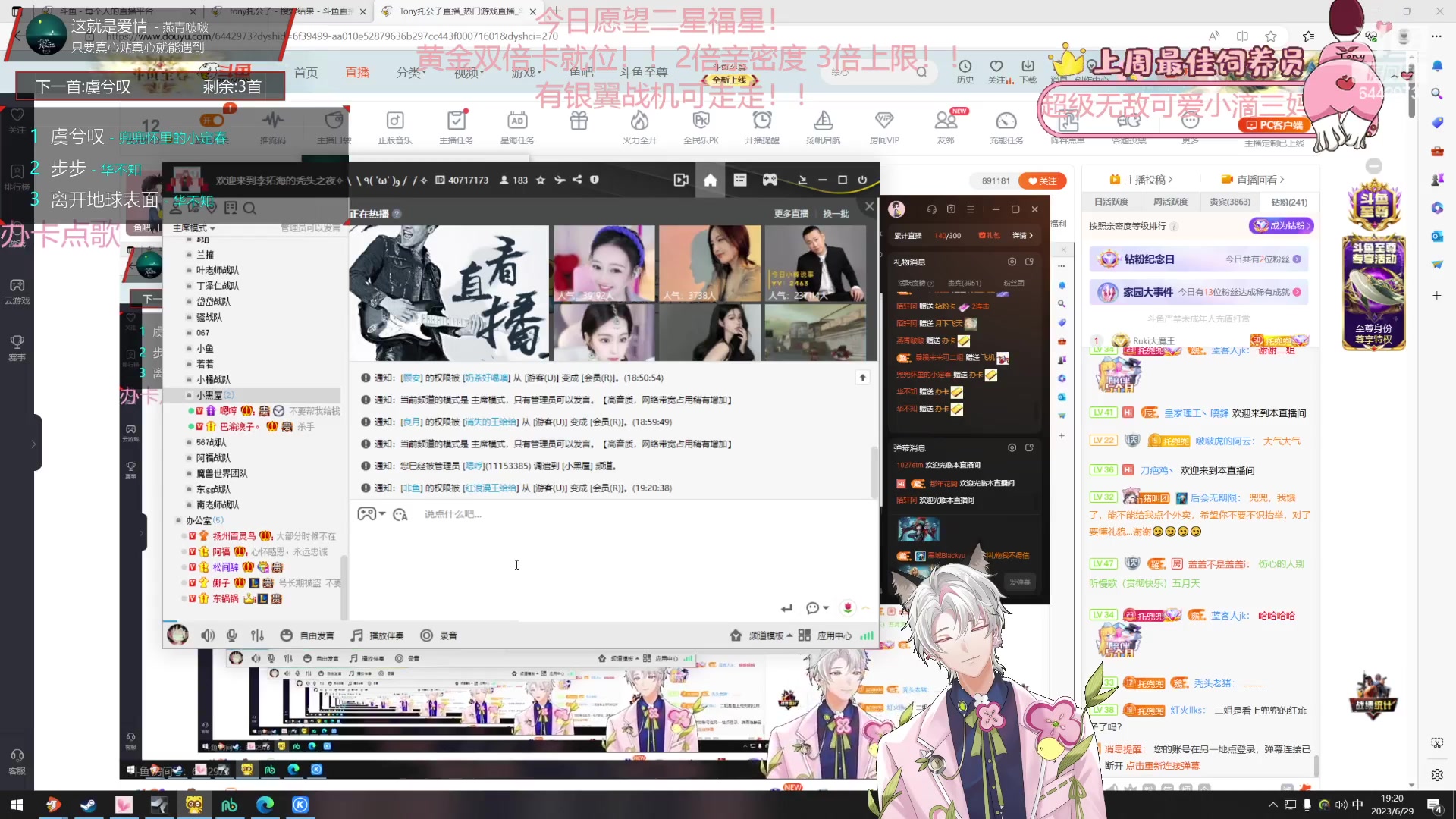
Task: Click 换一批 to refresh hot streams
Action: (836, 214)
